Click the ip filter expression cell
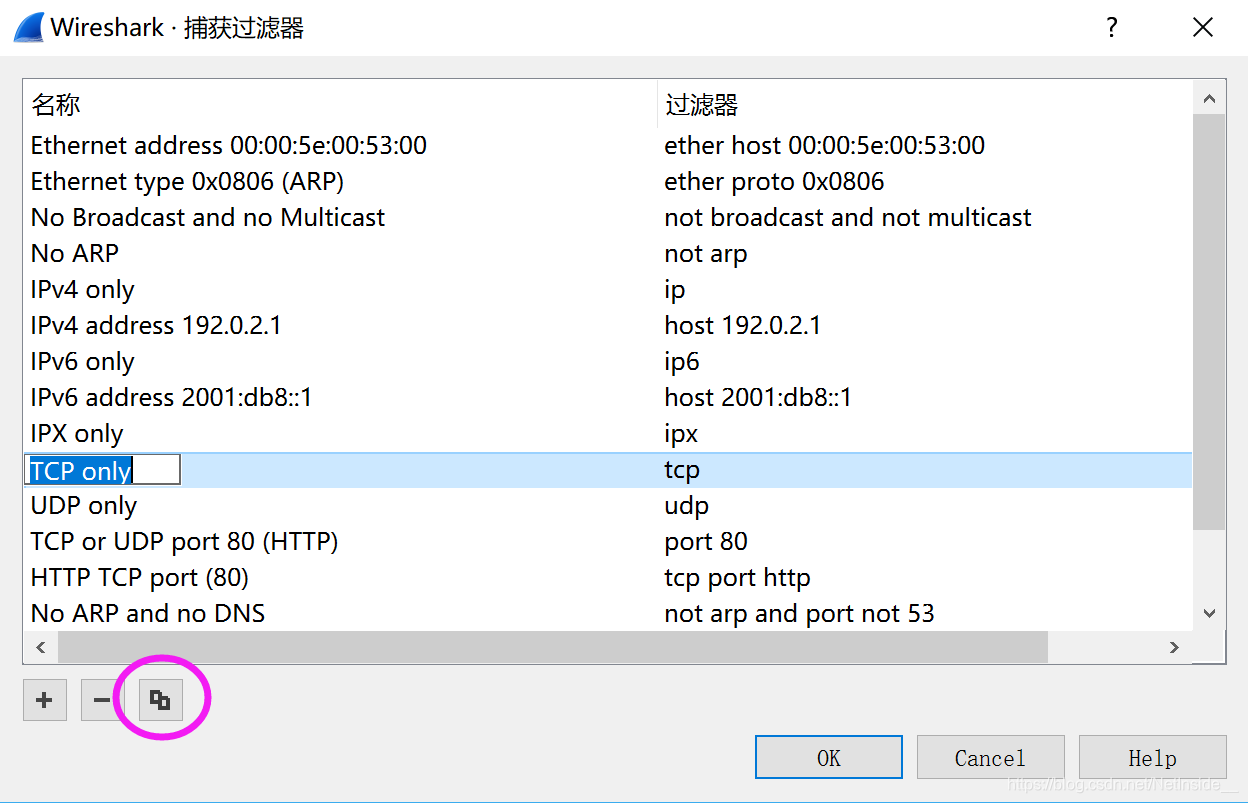 pos(675,290)
